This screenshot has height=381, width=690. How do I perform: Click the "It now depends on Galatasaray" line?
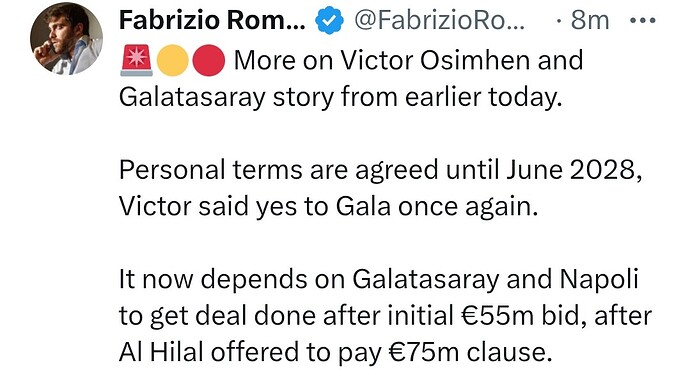(x=378, y=279)
